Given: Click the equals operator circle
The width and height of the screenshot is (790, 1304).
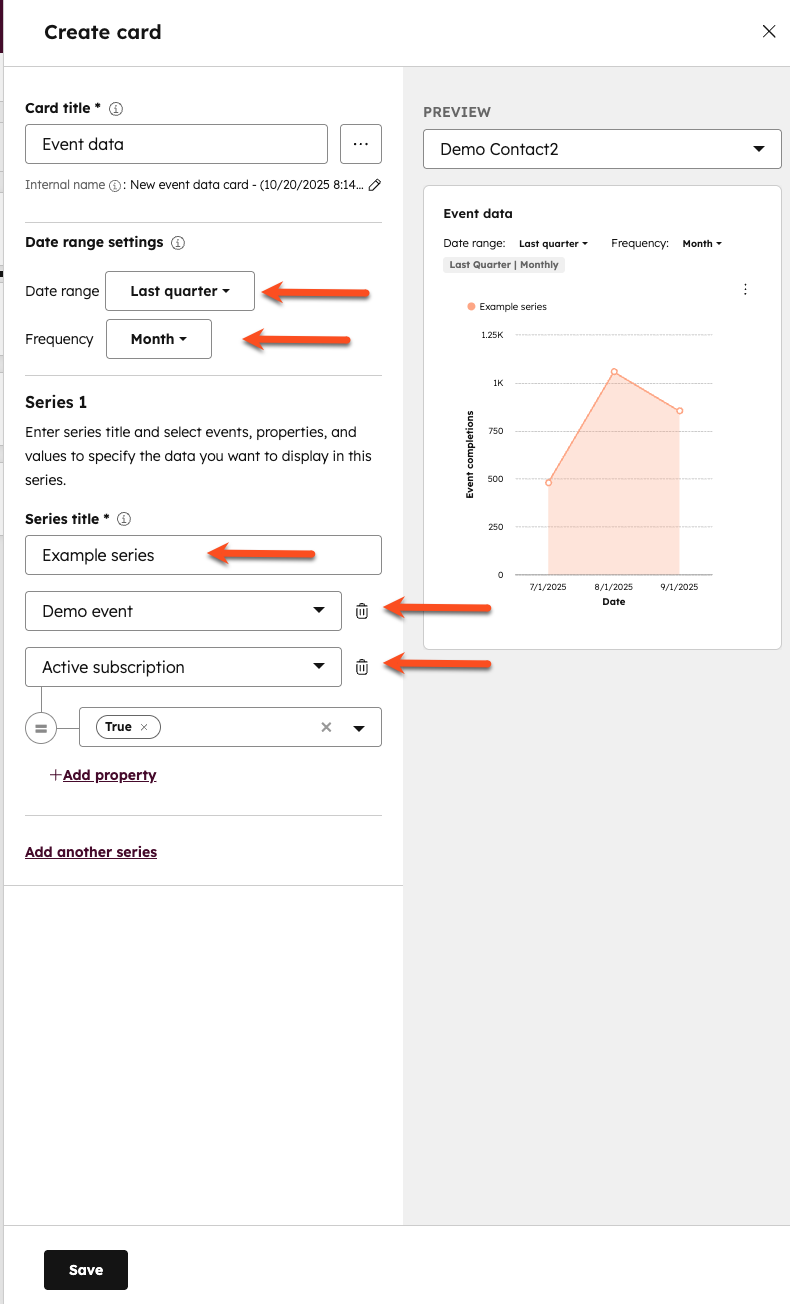Looking at the screenshot, I should (41, 729).
